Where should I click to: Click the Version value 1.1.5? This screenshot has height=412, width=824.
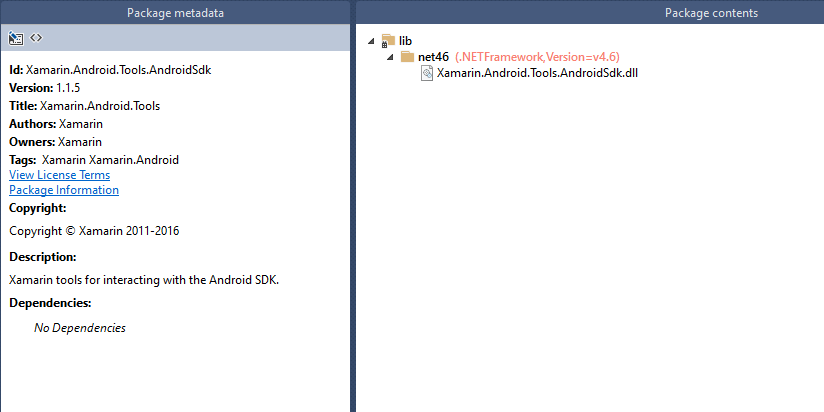pyautogui.click(x=68, y=88)
